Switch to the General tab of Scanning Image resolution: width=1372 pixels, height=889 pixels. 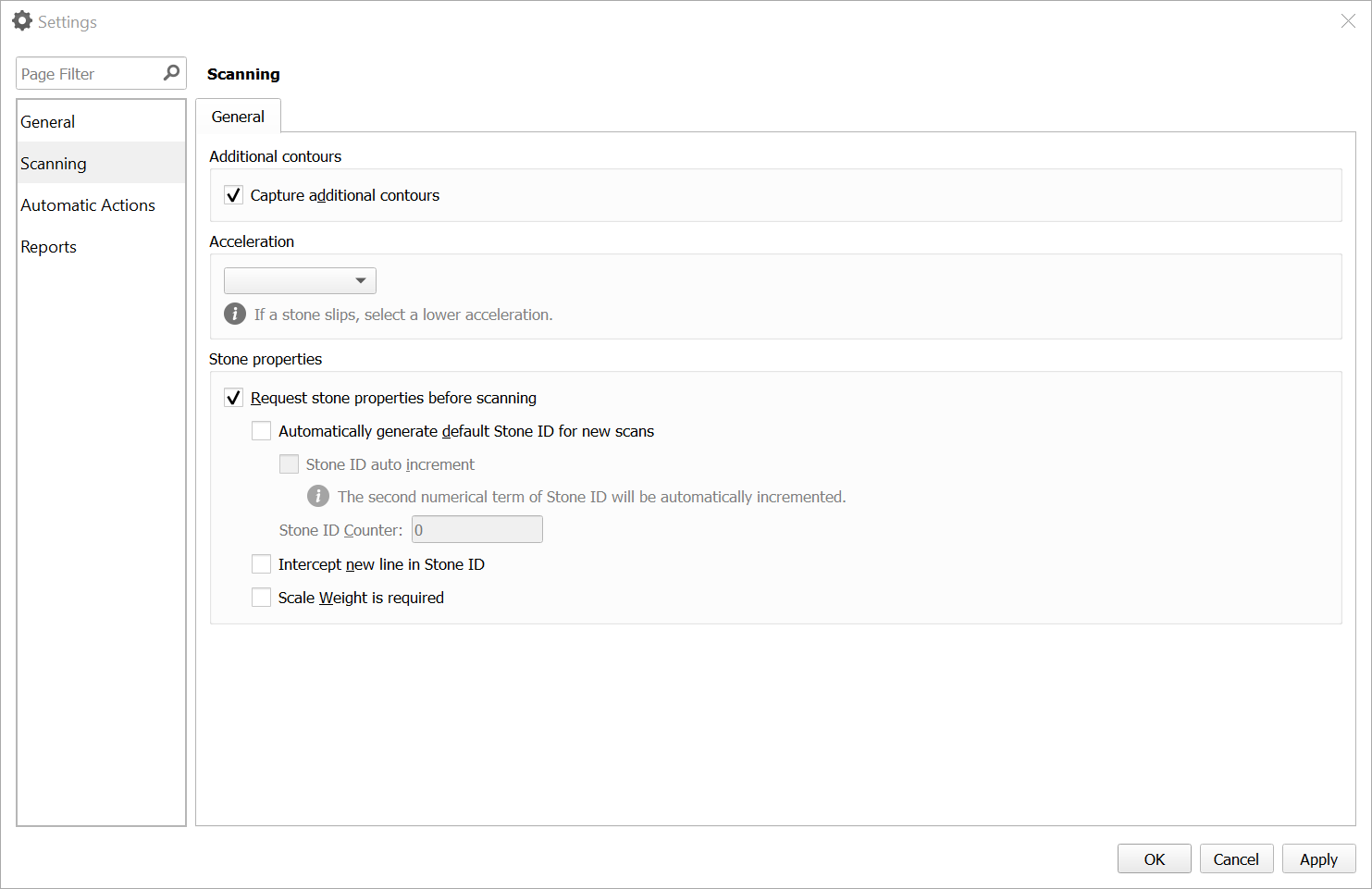pos(238,116)
